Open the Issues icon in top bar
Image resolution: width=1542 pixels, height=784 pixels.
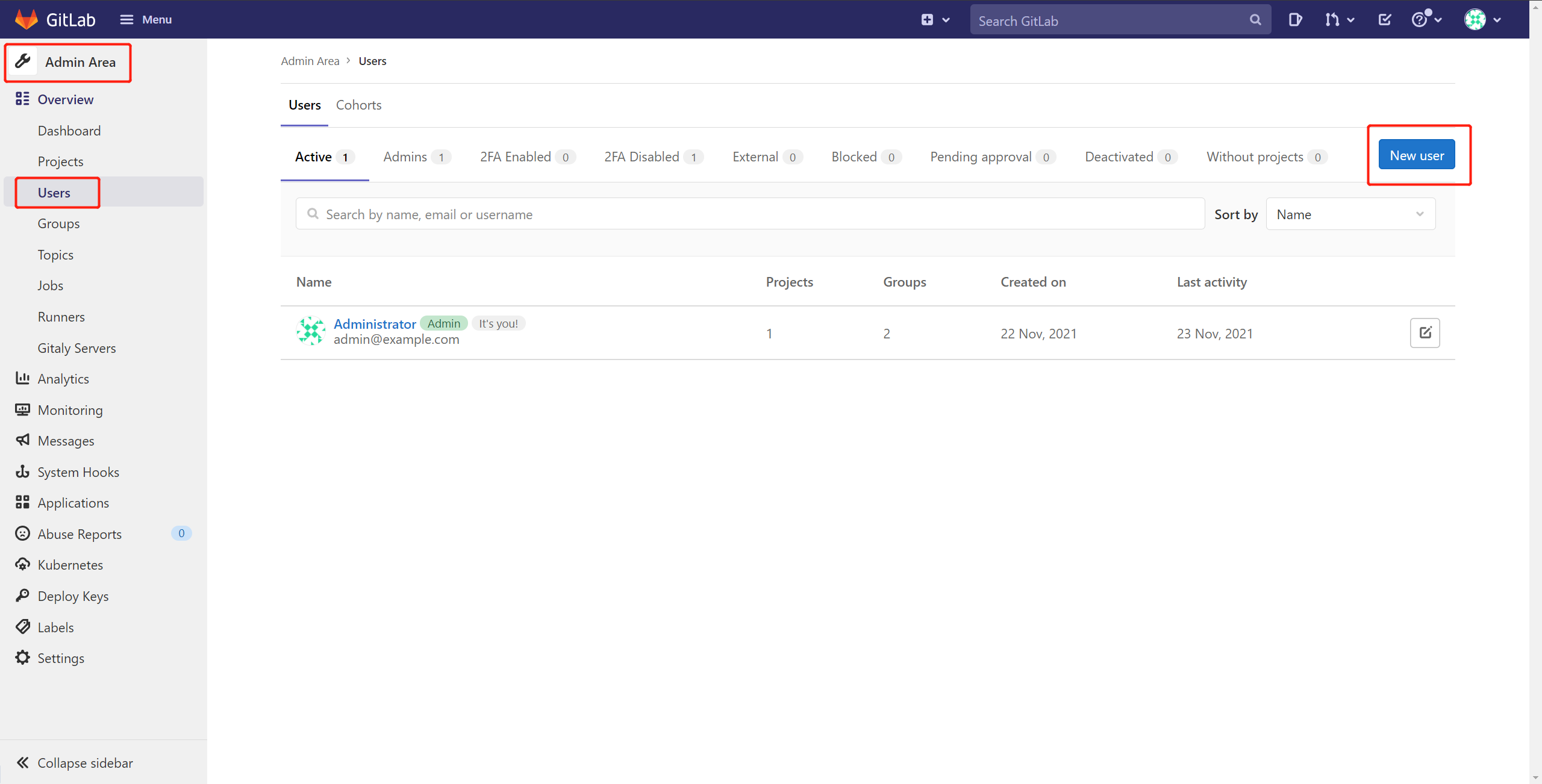pos(1295,20)
